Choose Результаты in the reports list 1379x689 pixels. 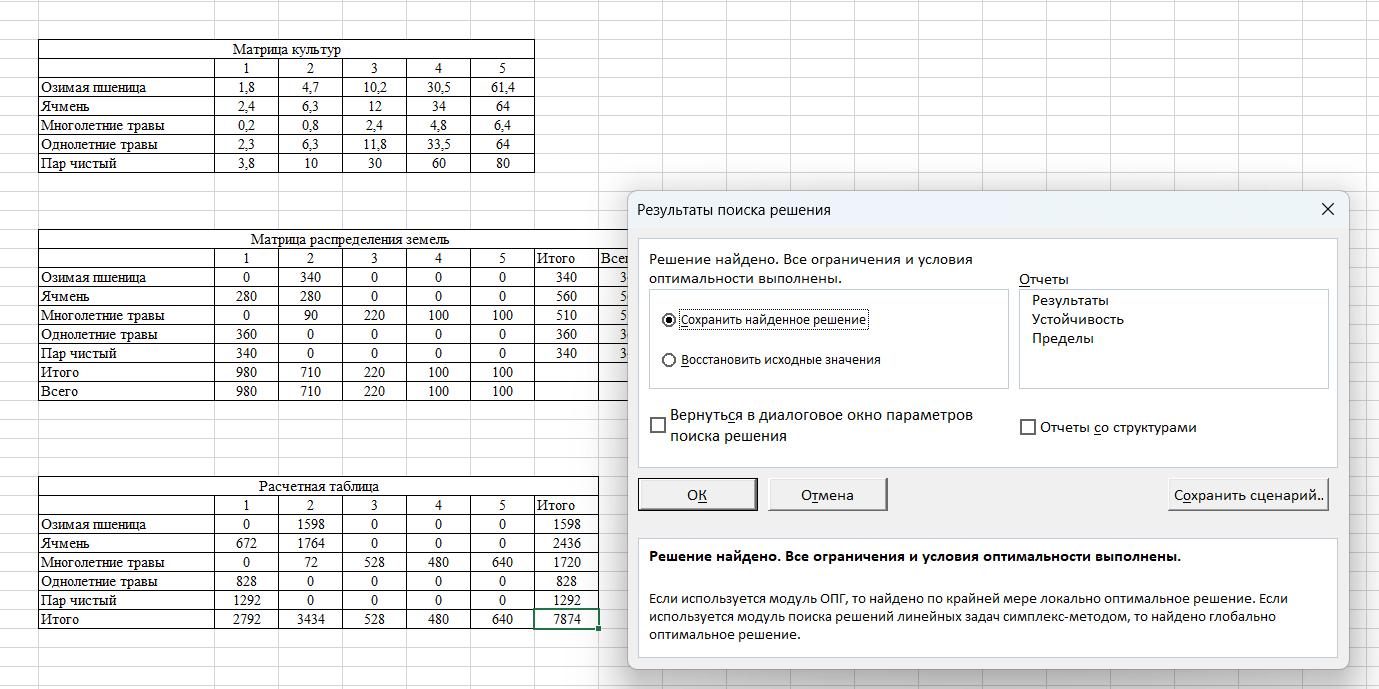coord(1070,300)
